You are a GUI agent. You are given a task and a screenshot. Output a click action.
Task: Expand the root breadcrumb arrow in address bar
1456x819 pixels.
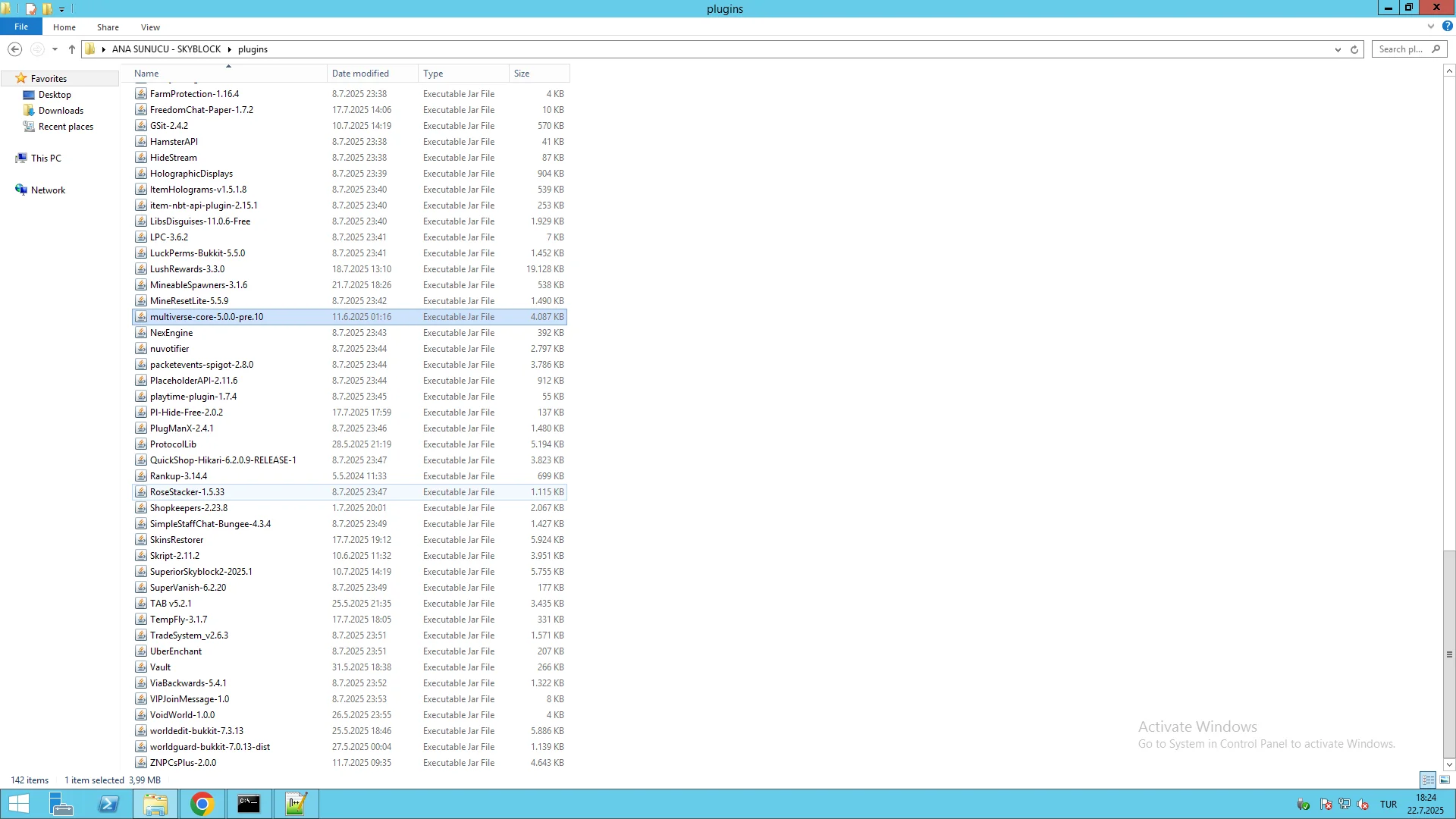pyautogui.click(x=103, y=49)
